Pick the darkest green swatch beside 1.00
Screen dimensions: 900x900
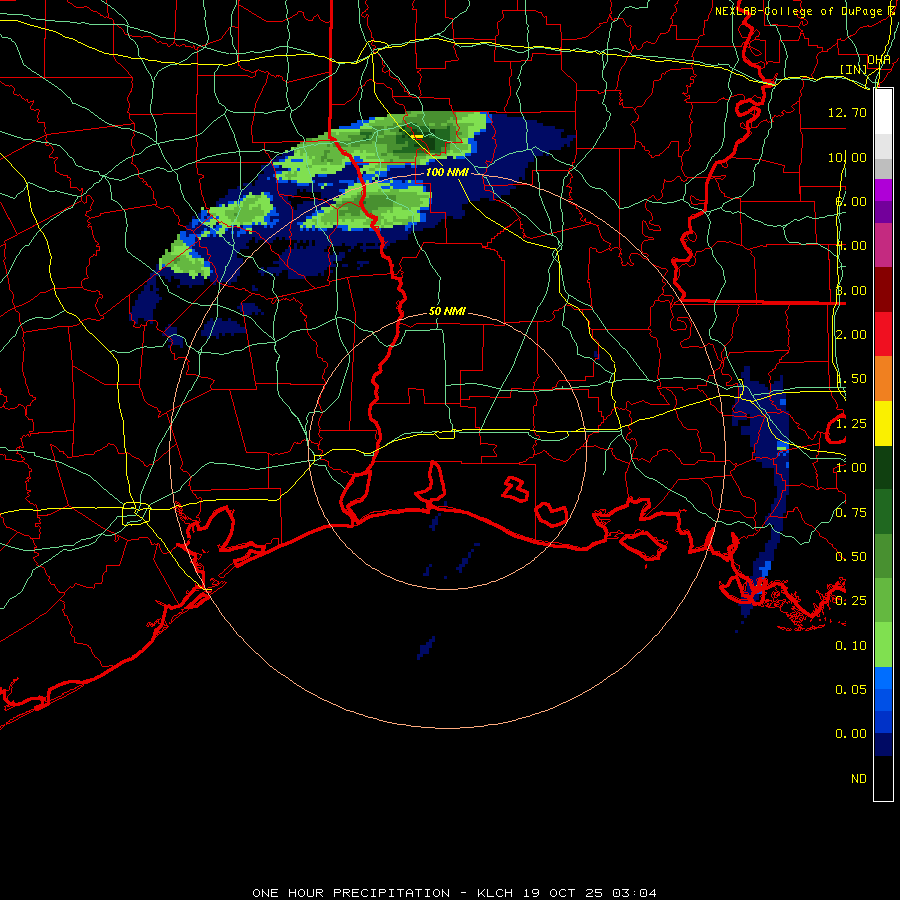point(883,467)
